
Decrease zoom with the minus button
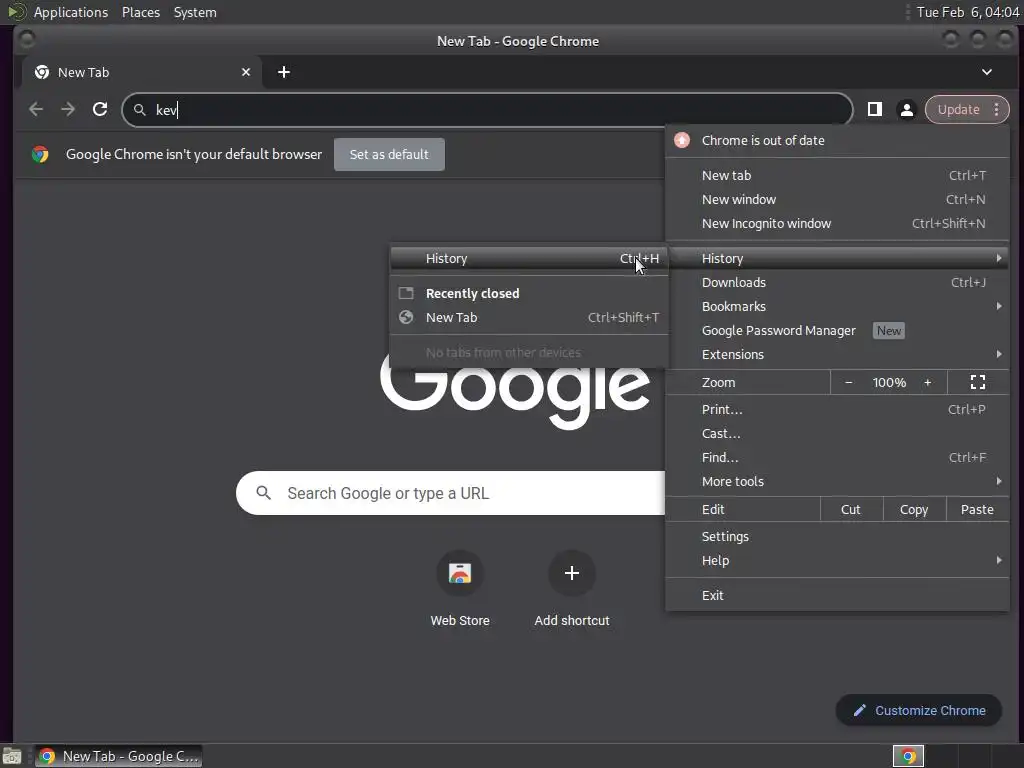coord(848,382)
